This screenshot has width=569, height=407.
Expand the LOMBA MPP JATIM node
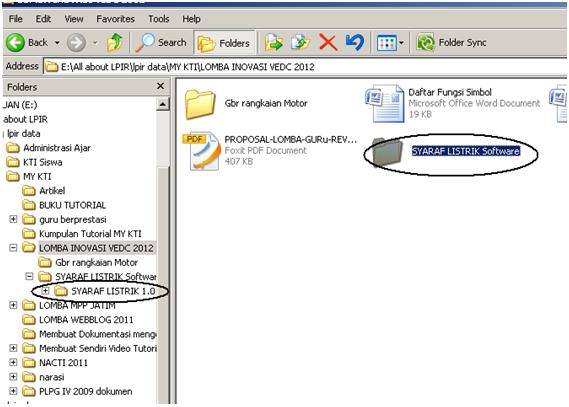[13, 305]
